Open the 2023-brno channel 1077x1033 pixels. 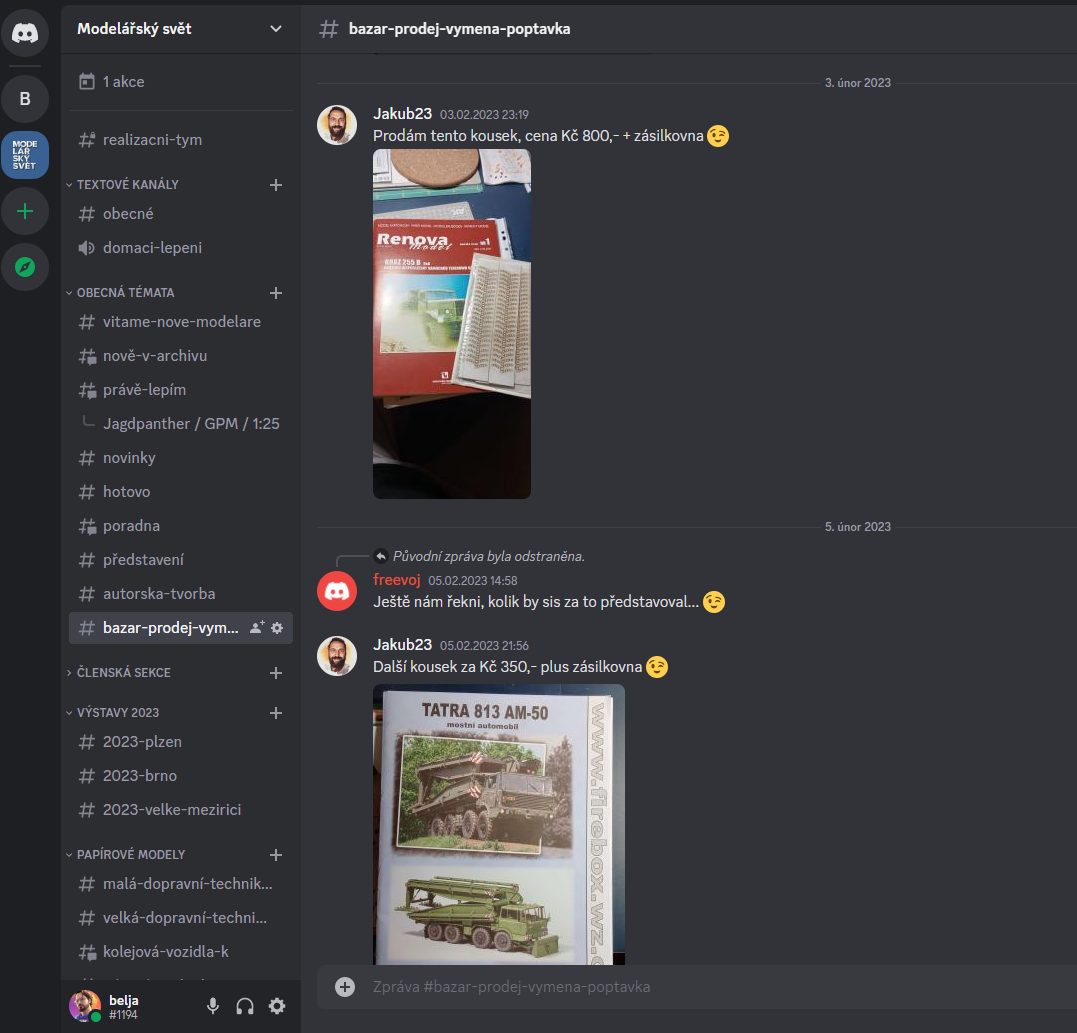(181, 775)
